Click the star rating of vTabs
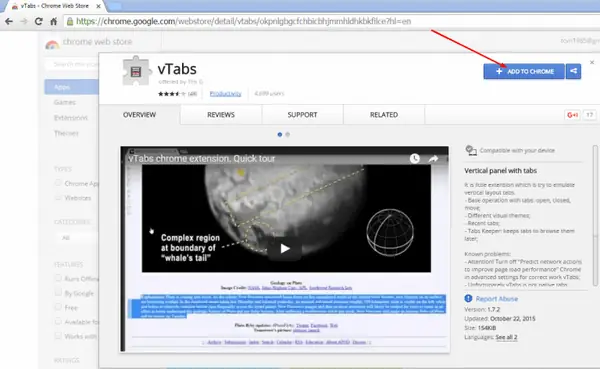The width and height of the screenshot is (600, 369). 172,94
